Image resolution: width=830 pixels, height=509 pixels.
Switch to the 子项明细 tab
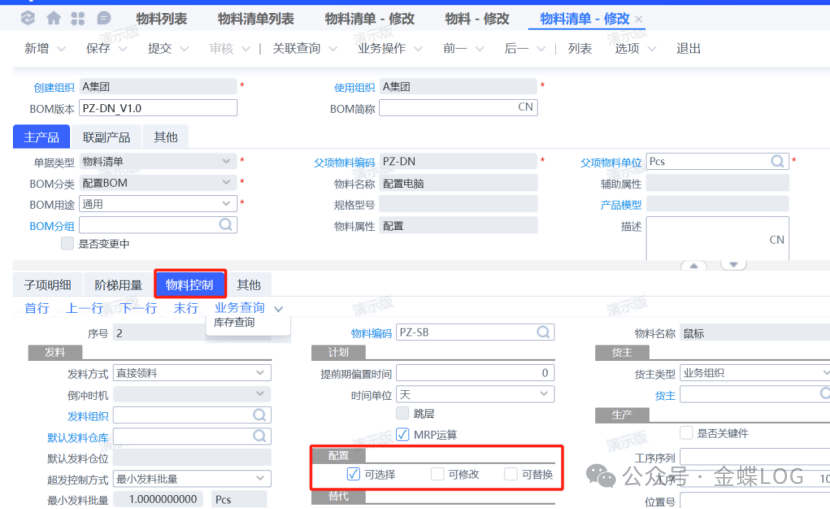[47, 285]
